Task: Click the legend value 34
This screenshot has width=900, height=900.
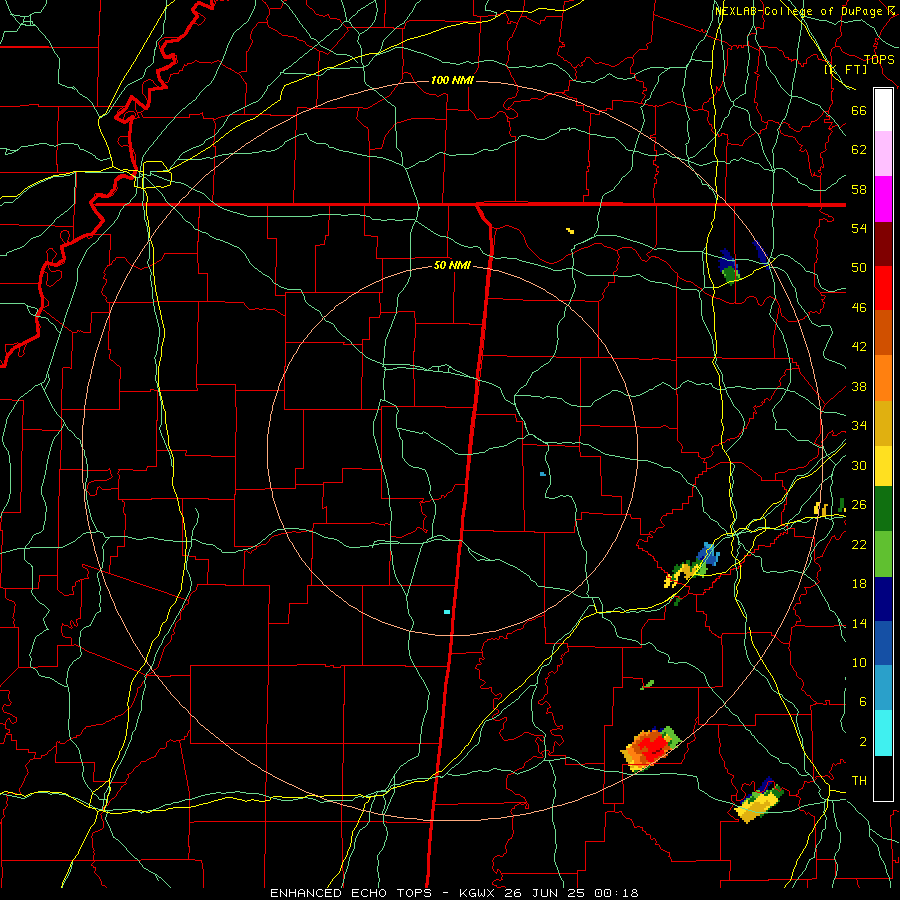Action: [859, 426]
